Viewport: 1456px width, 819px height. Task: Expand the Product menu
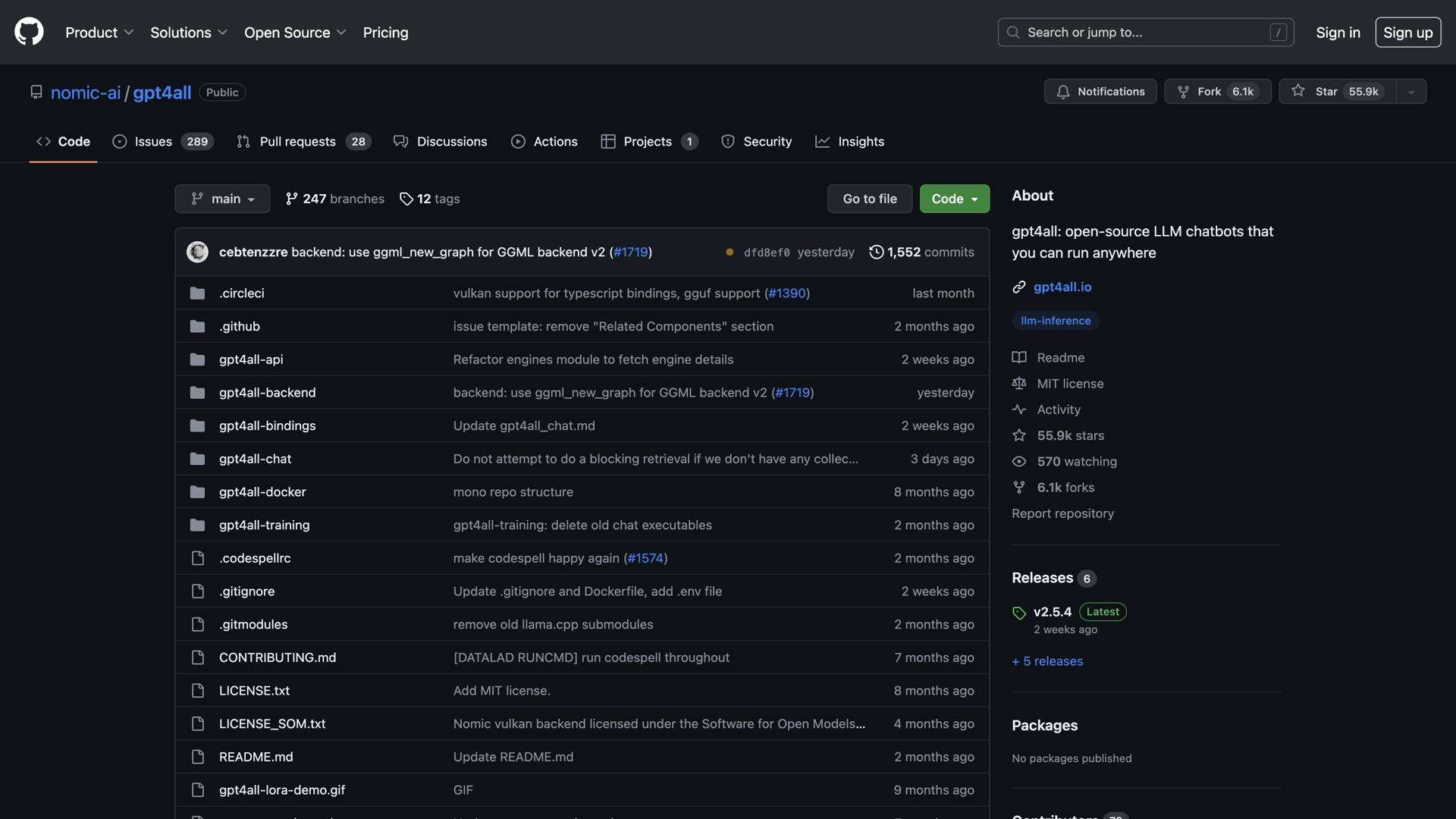[99, 33]
